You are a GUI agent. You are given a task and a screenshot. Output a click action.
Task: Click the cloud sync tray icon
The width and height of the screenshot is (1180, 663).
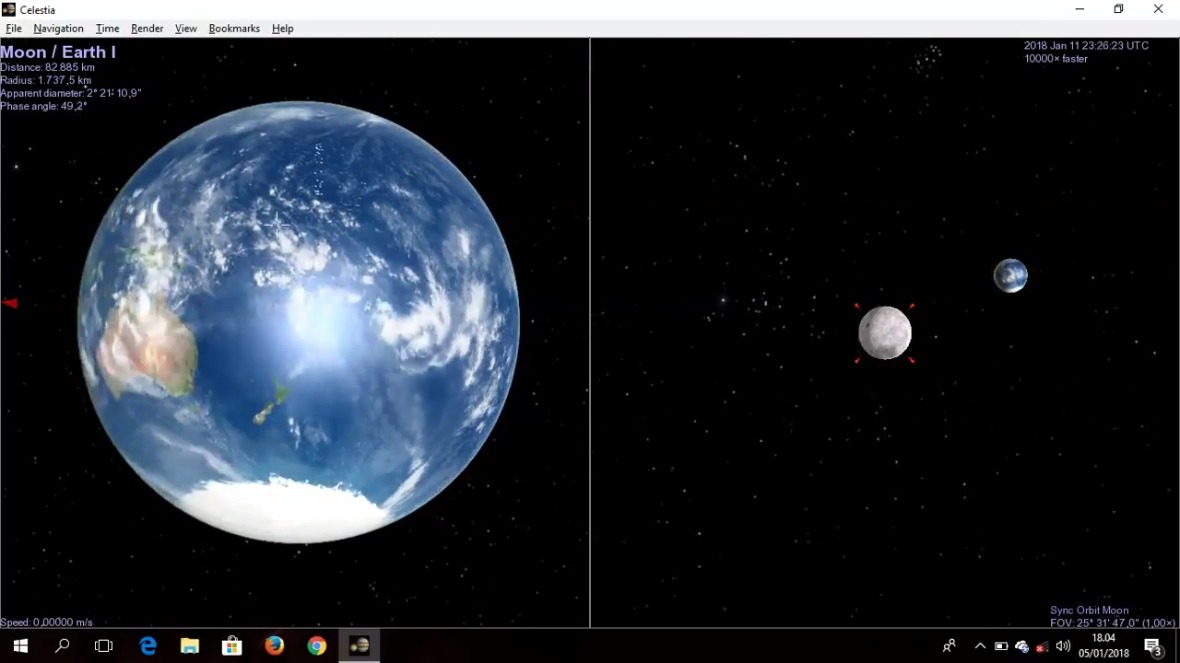point(1021,646)
